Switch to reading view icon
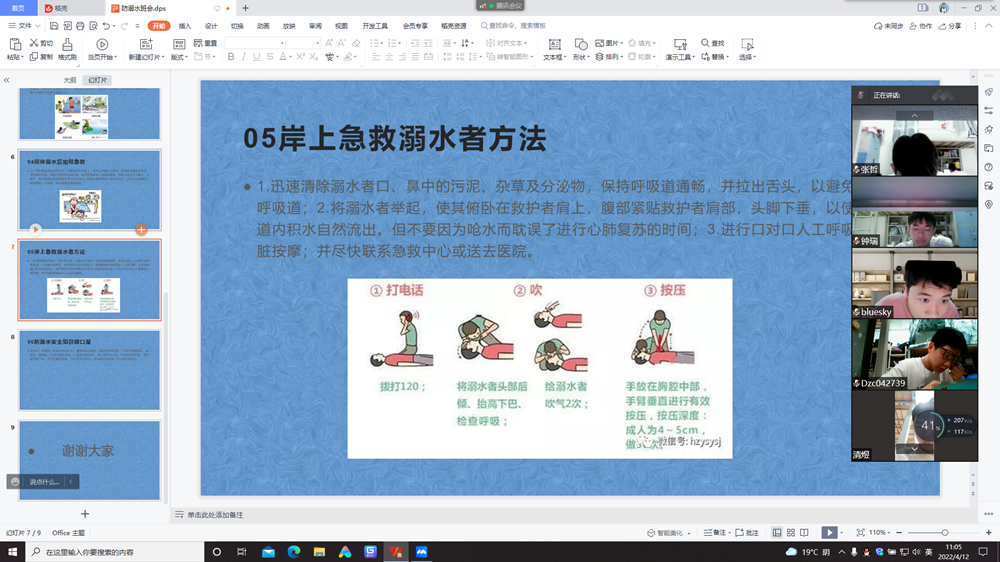This screenshot has height=562, width=1000. 804,533
